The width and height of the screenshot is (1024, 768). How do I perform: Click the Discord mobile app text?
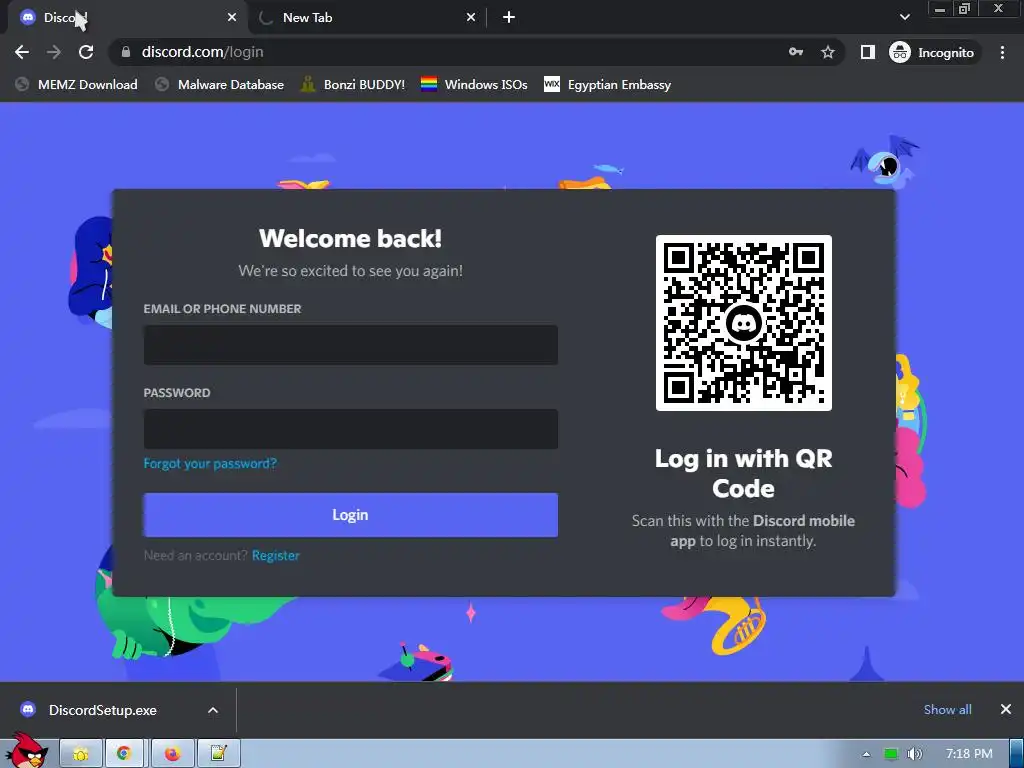762,531
